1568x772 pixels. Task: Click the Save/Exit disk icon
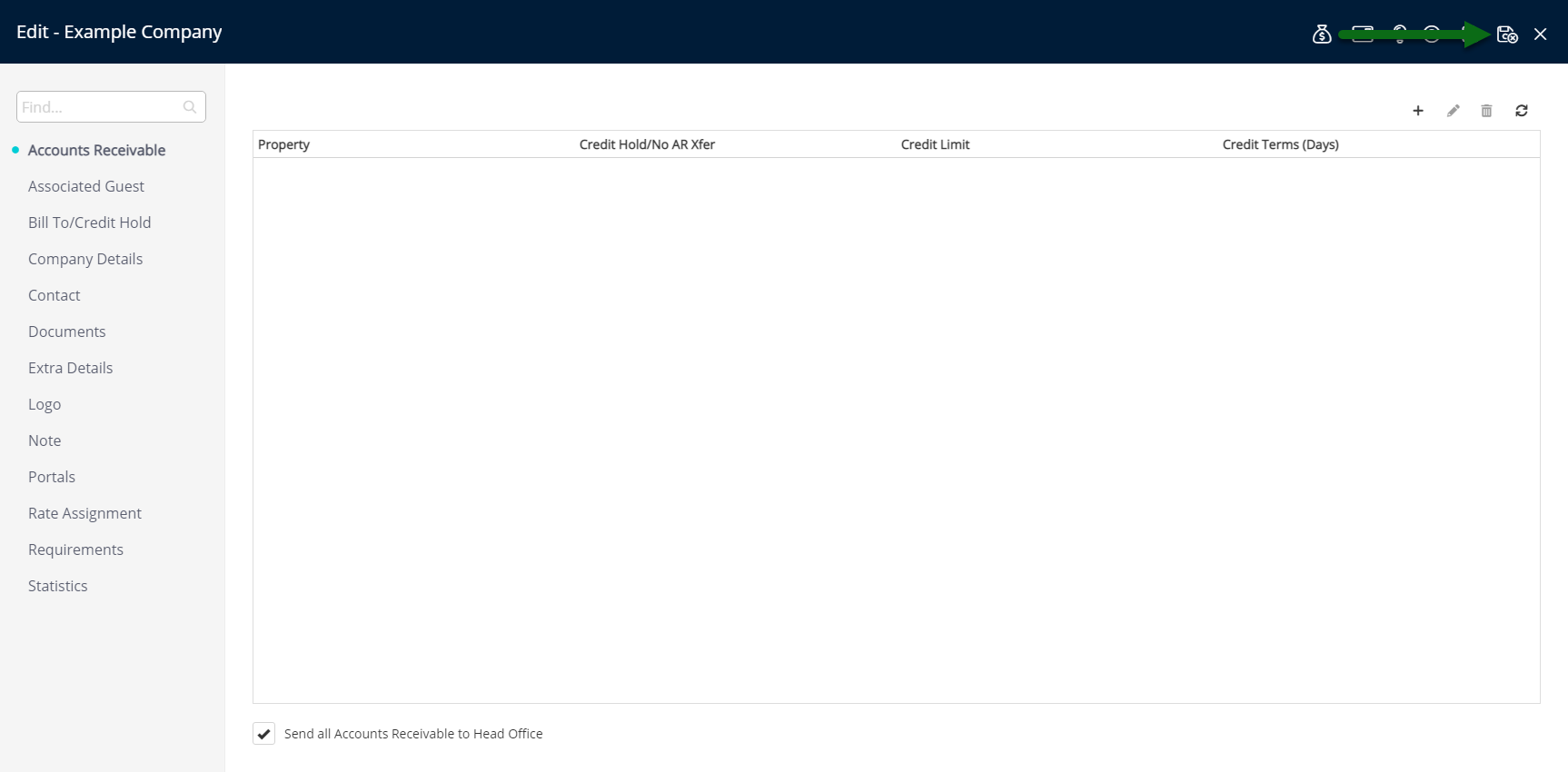[x=1507, y=35]
